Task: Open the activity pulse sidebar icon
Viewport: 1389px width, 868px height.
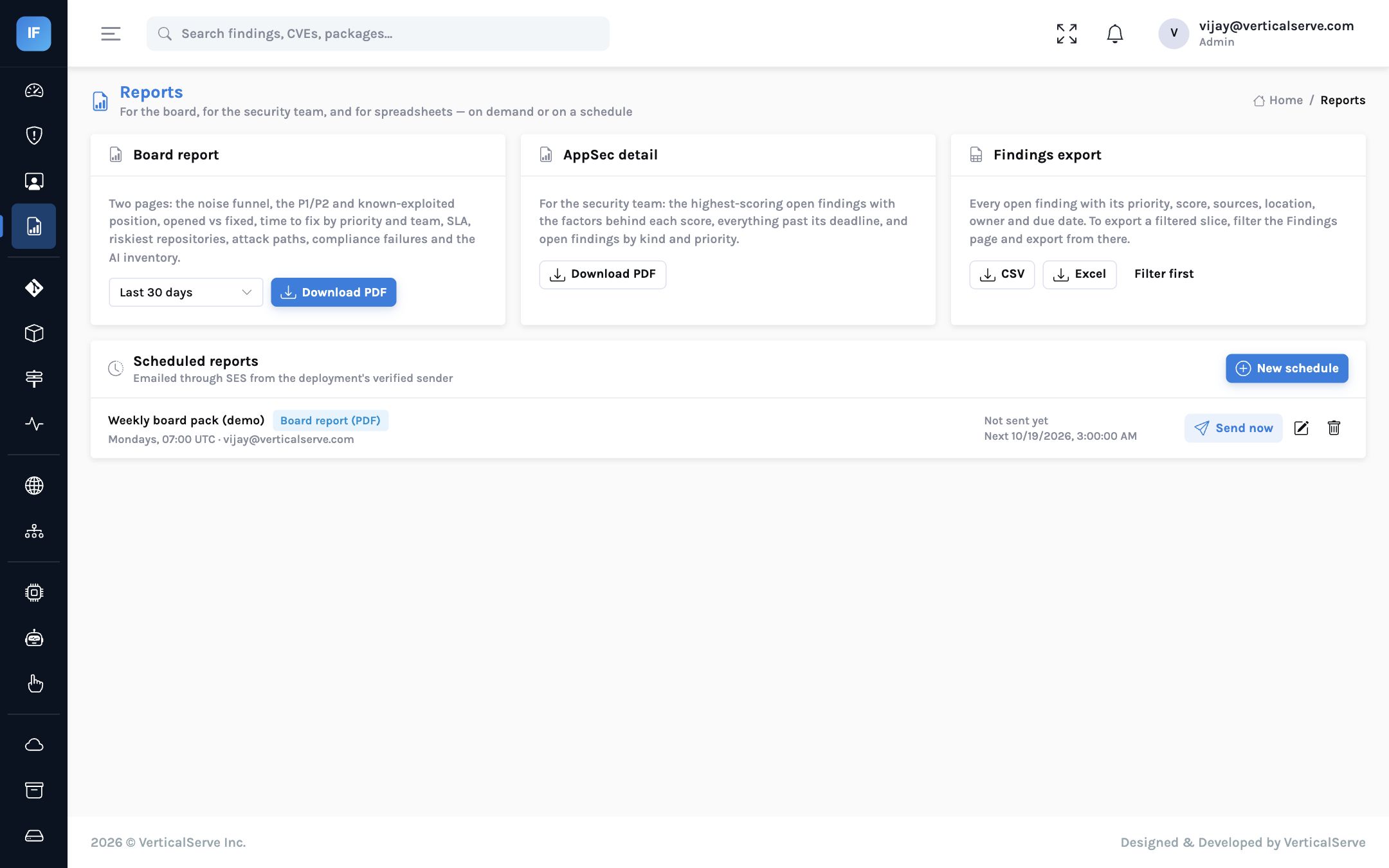Action: click(x=34, y=424)
